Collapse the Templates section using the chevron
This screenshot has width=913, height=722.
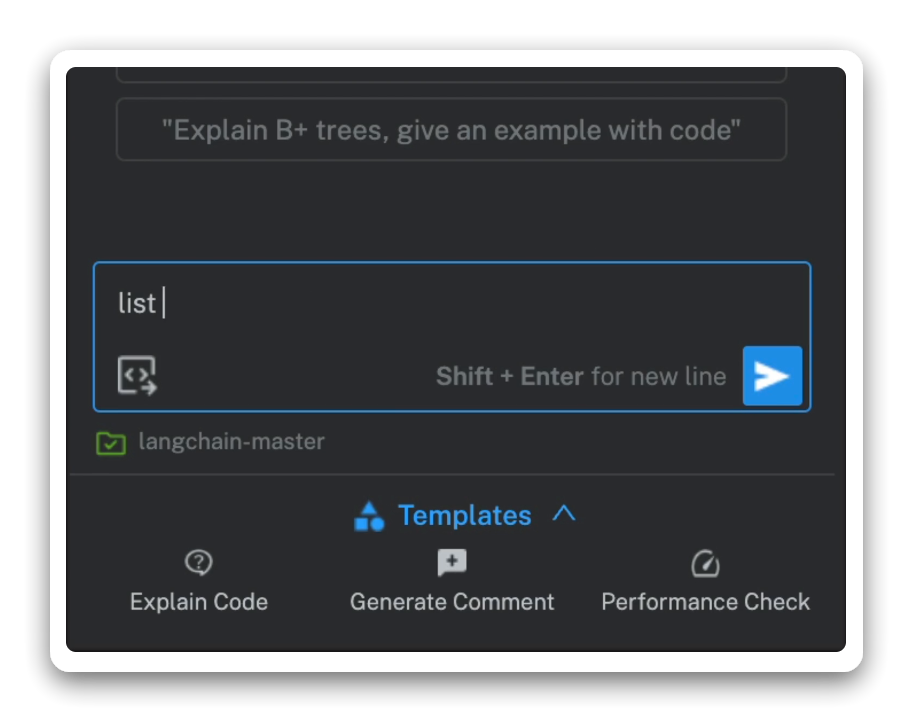click(x=564, y=514)
